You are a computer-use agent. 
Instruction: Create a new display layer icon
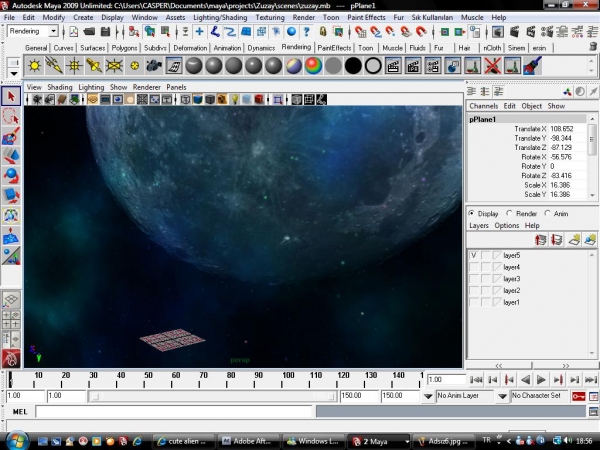574,240
